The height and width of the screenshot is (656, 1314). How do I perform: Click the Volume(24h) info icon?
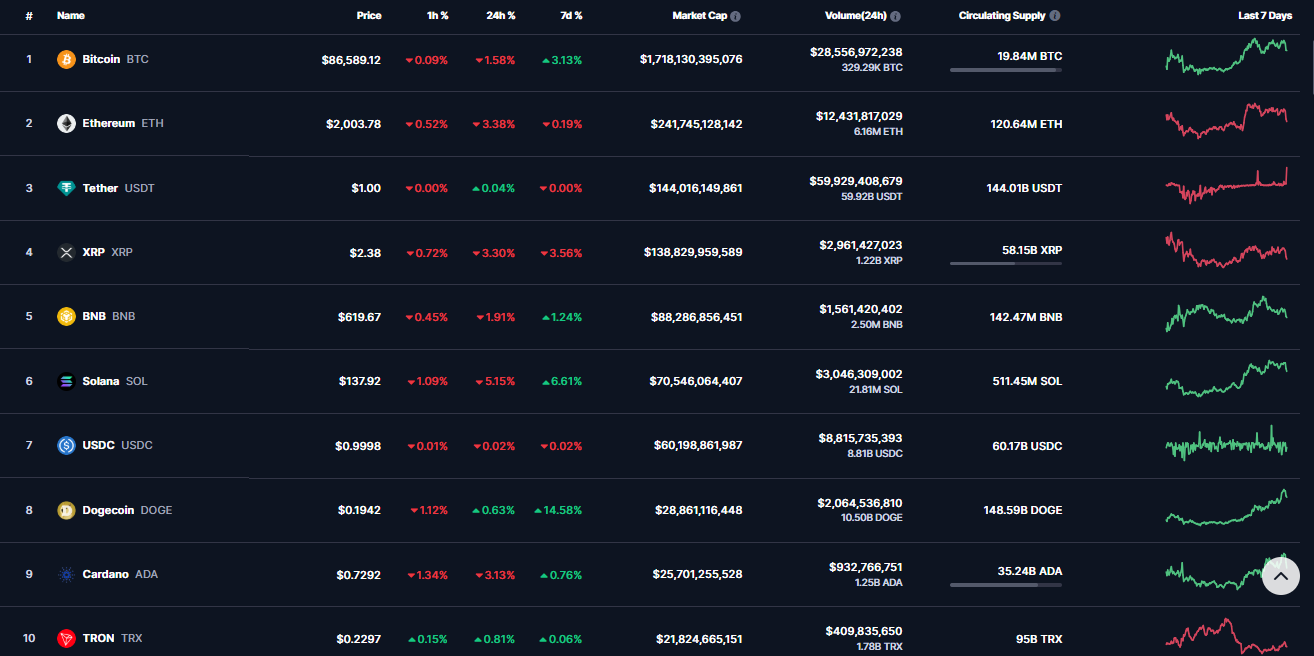(x=895, y=16)
